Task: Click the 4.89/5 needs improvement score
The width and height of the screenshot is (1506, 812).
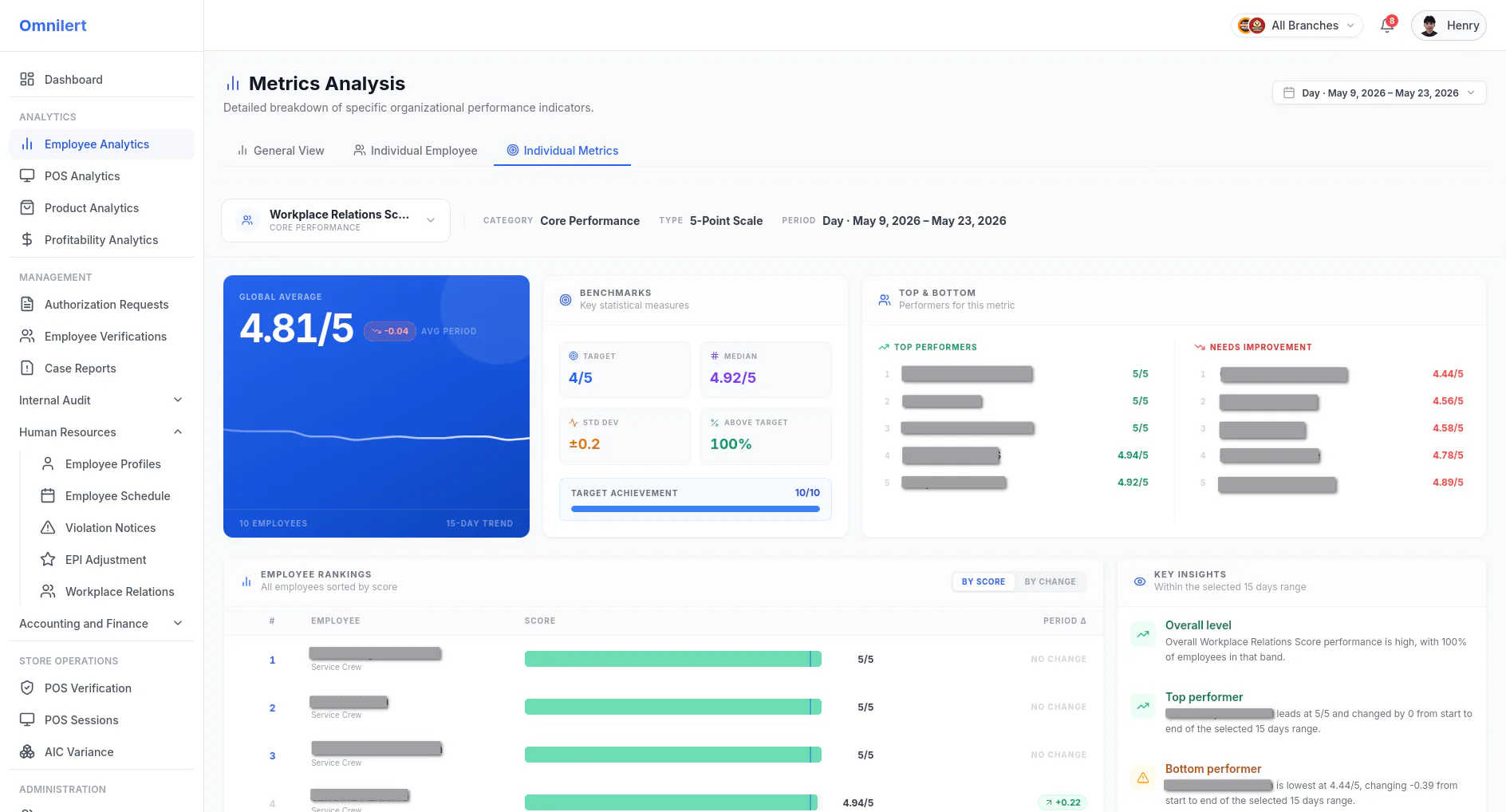Action: pos(1448,482)
